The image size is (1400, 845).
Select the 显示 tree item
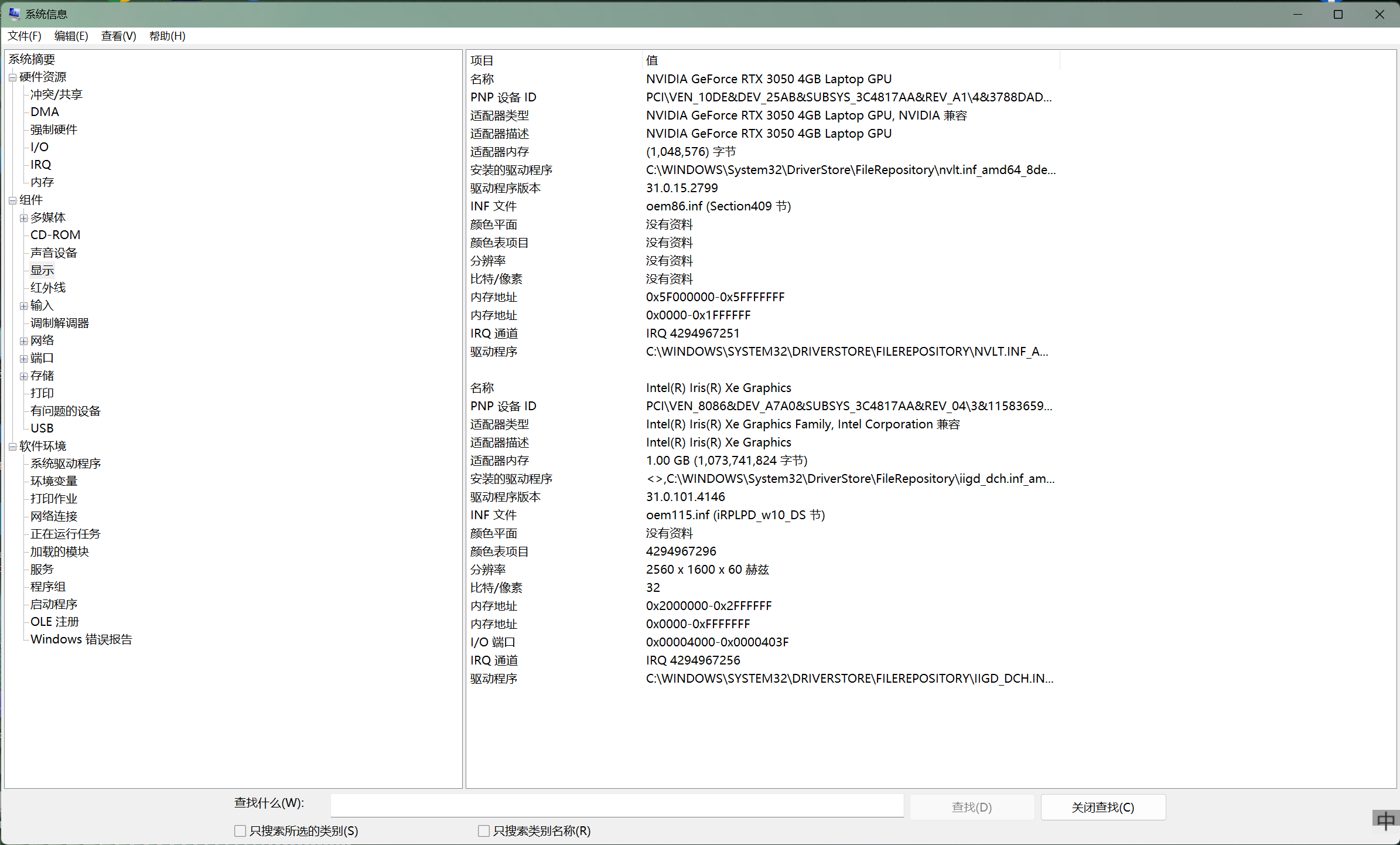[42, 270]
